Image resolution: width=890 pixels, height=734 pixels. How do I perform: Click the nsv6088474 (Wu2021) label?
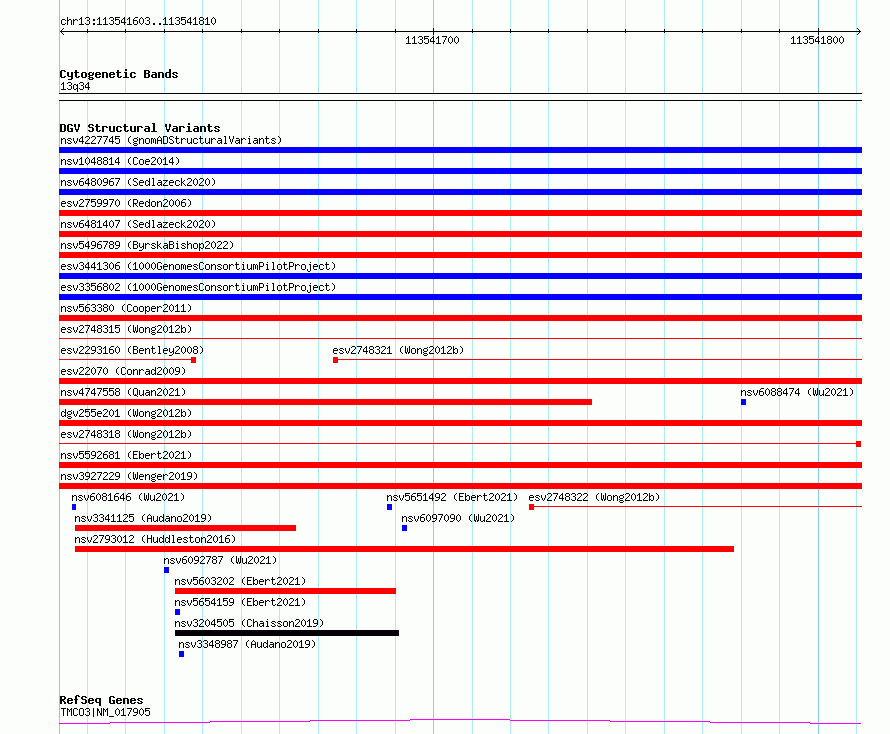coord(797,392)
